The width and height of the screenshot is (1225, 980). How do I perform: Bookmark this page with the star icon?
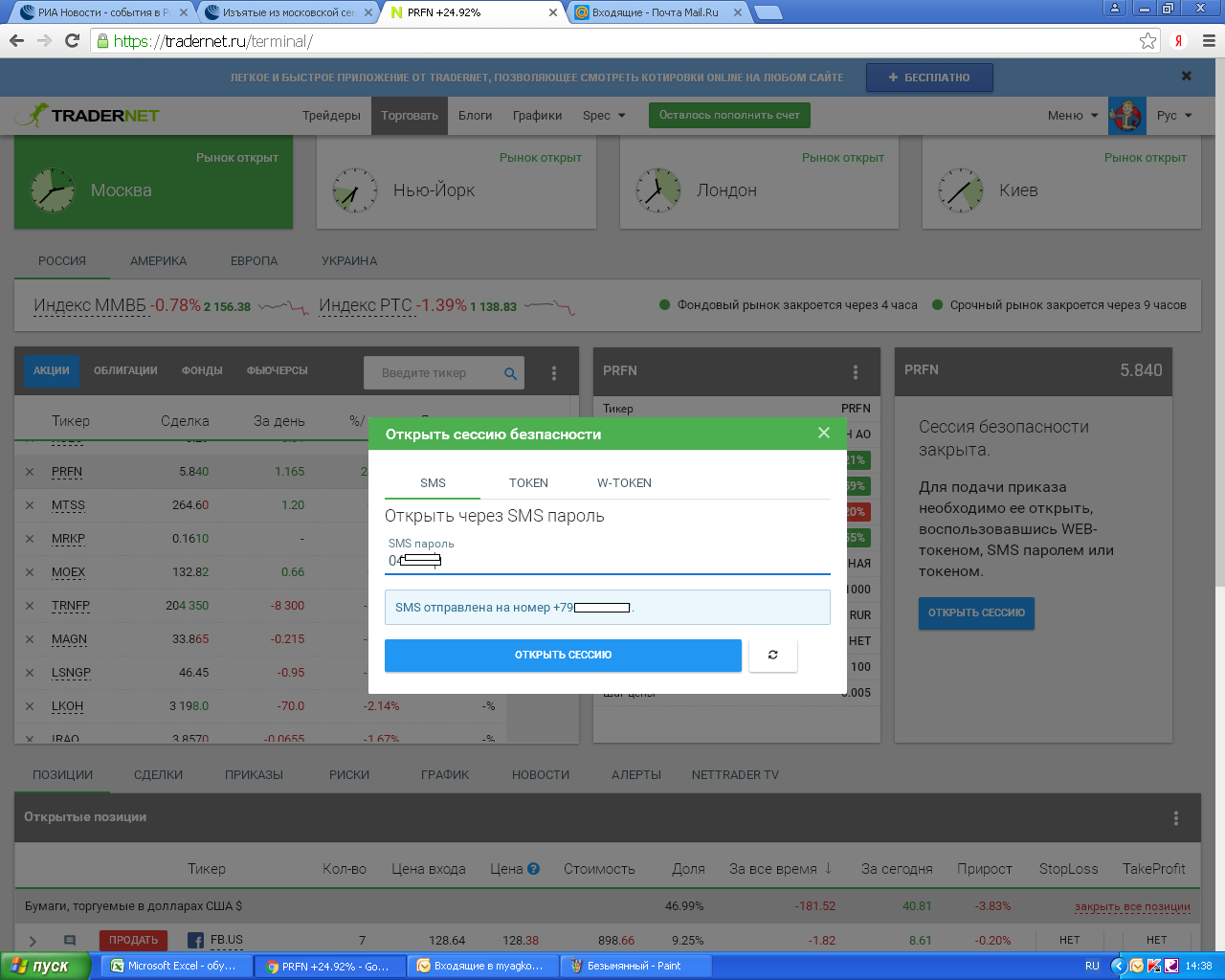coord(1147,40)
